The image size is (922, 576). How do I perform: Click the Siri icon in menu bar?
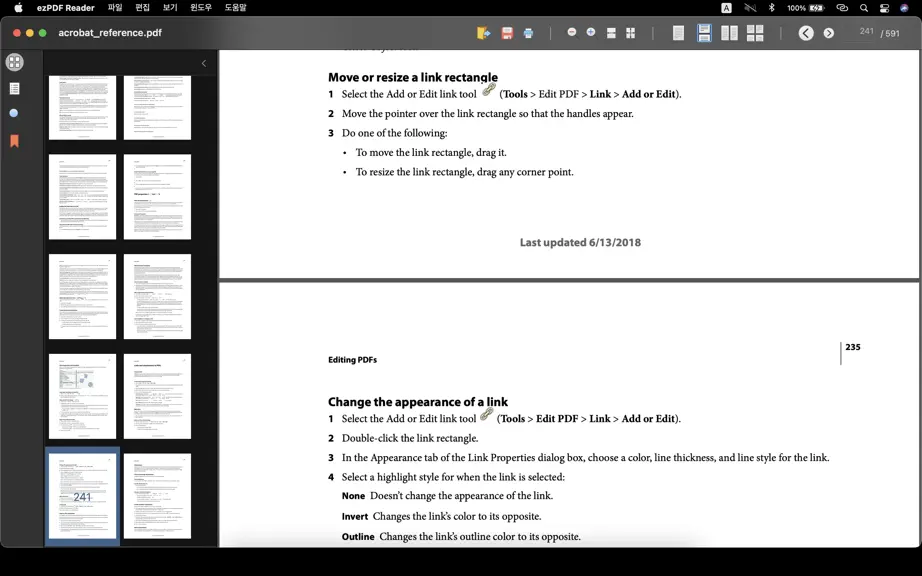[x=904, y=8]
